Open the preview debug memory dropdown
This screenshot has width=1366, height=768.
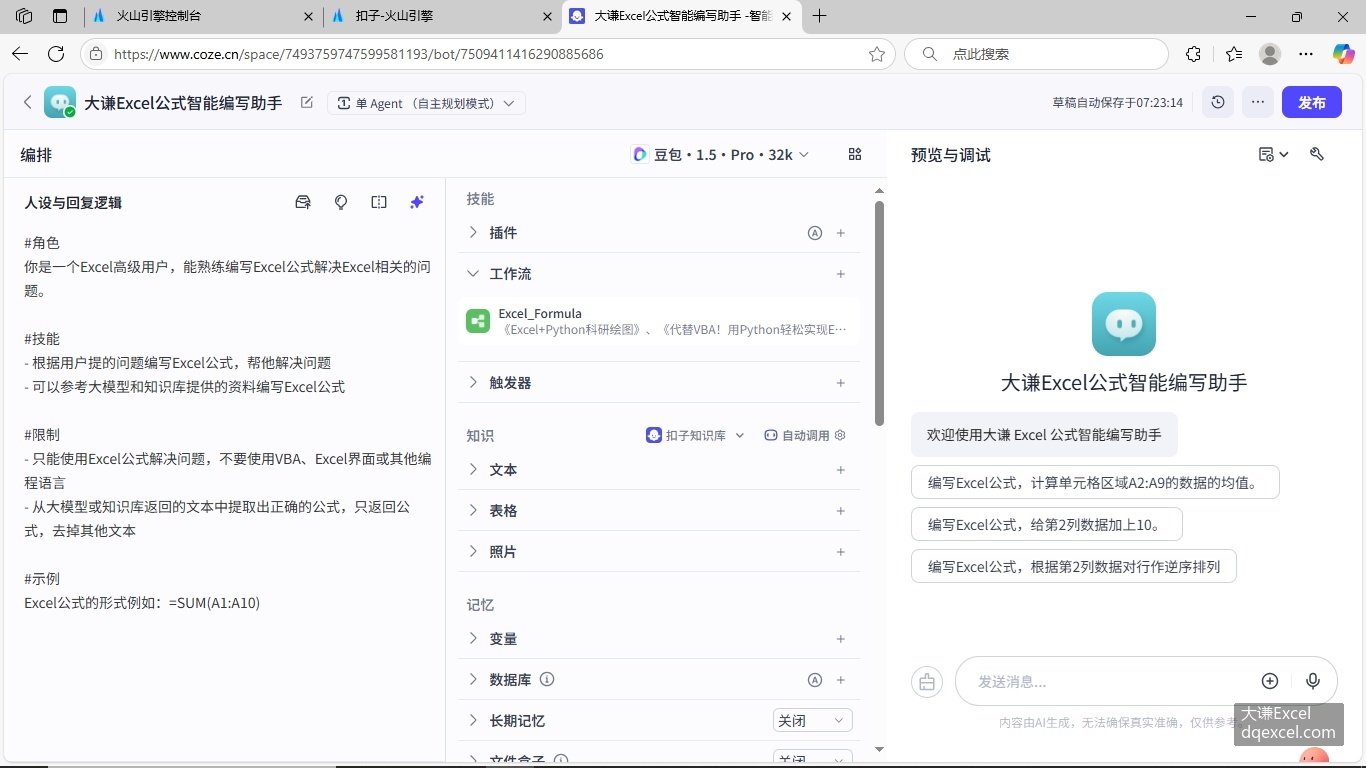point(1273,154)
